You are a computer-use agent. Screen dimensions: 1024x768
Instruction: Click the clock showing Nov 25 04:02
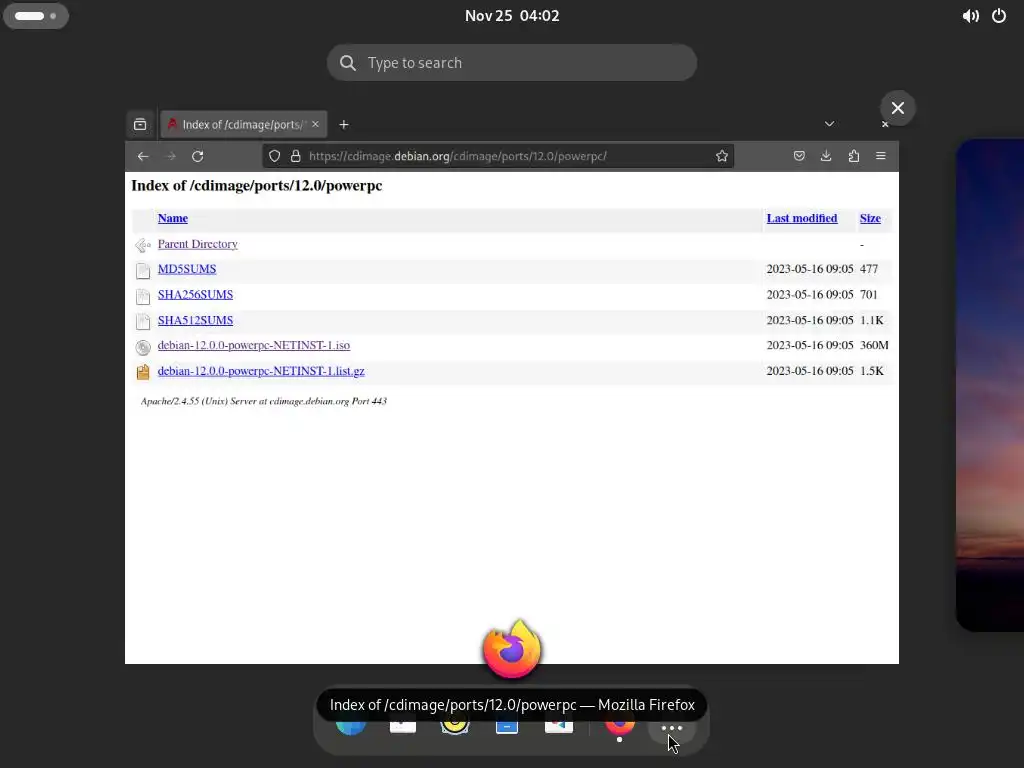(x=512, y=16)
